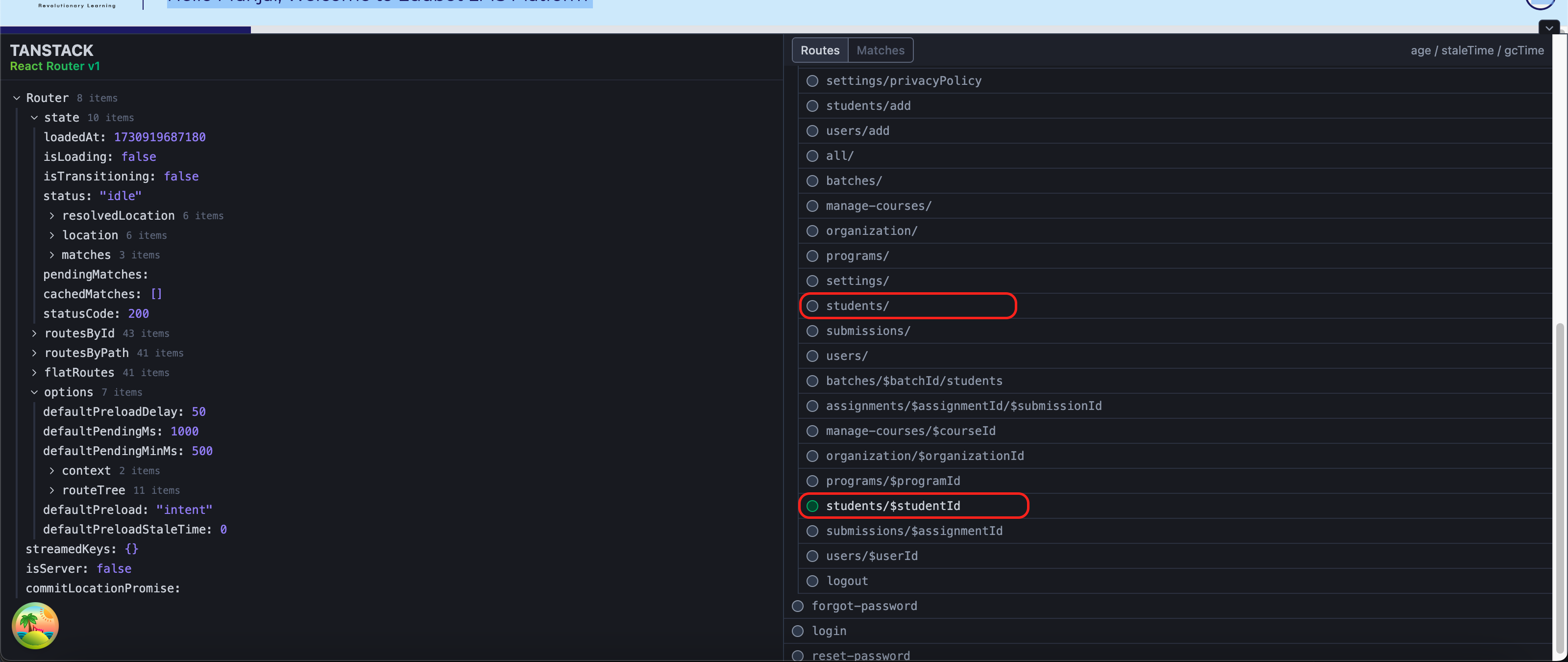Select the programs/ route

(1175, 256)
